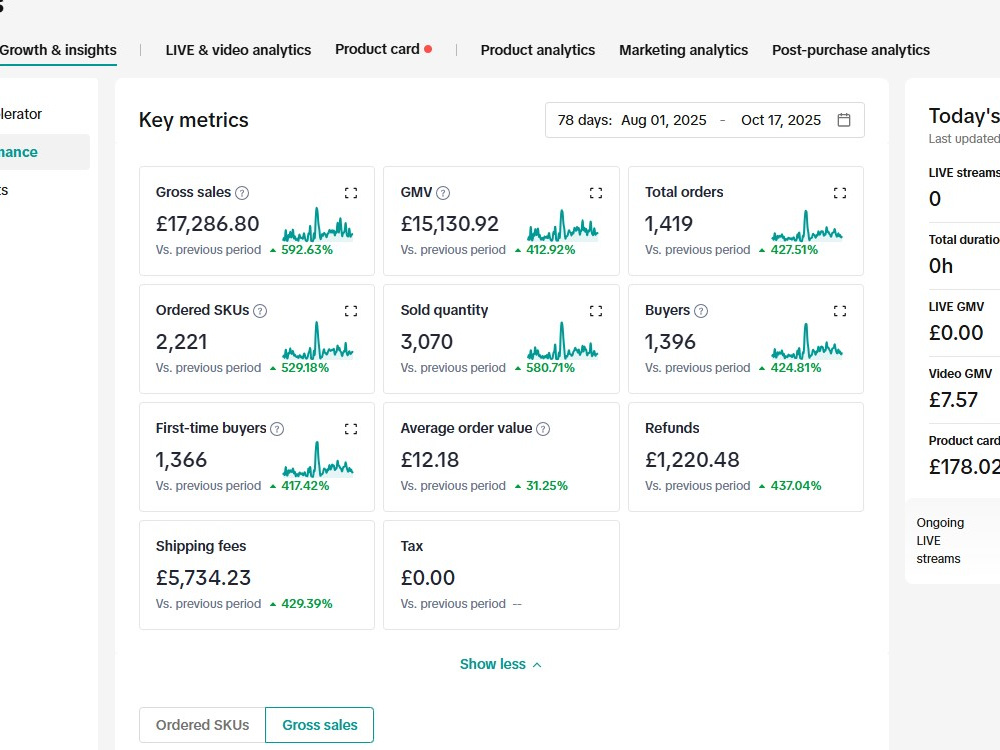Open the Oct 17, 2025 end date
The image size is (1000, 750).
point(781,120)
